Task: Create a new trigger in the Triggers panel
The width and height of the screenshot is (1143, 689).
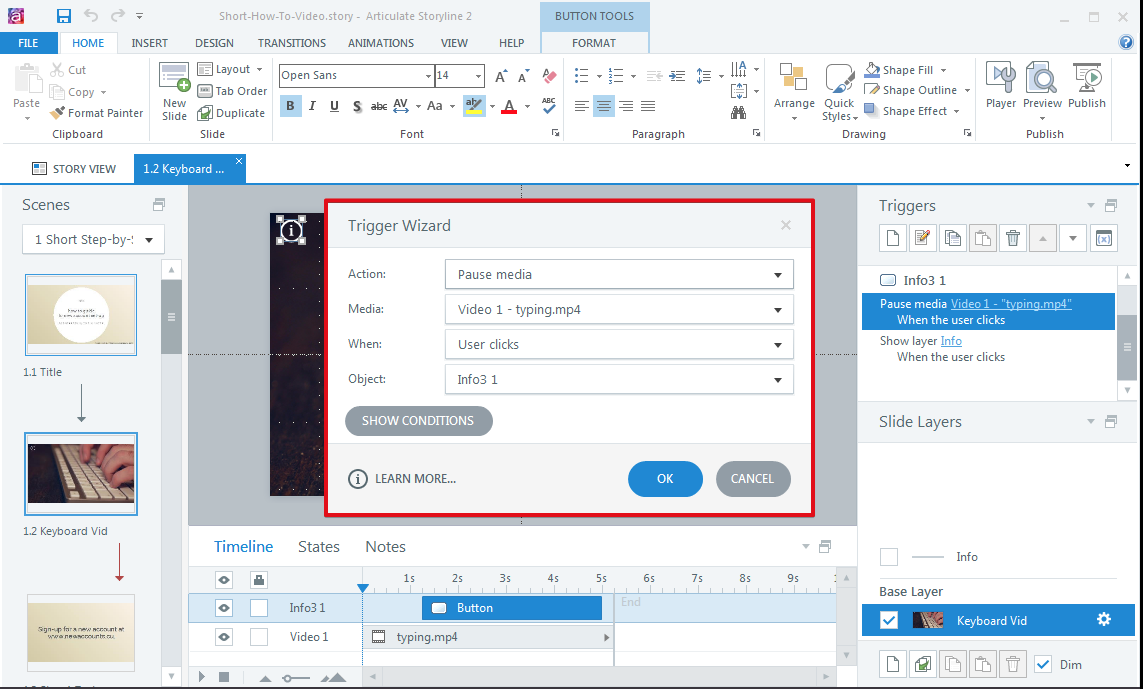Action: (x=892, y=237)
